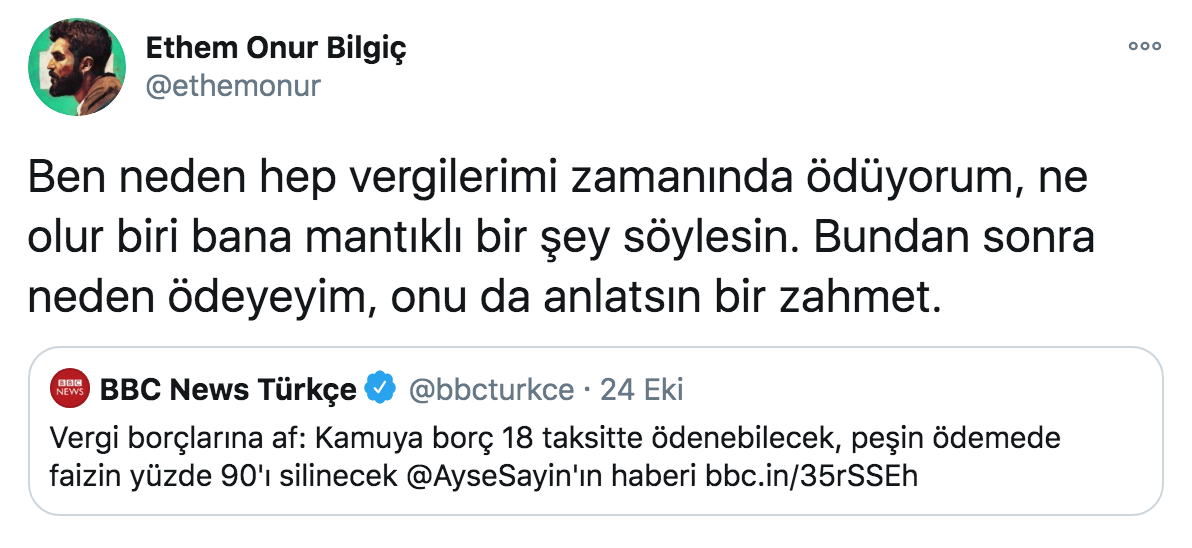The height and width of the screenshot is (548, 1192).
Task: Click the tweet line starting "olur biri bana"
Action: [x=400, y=242]
